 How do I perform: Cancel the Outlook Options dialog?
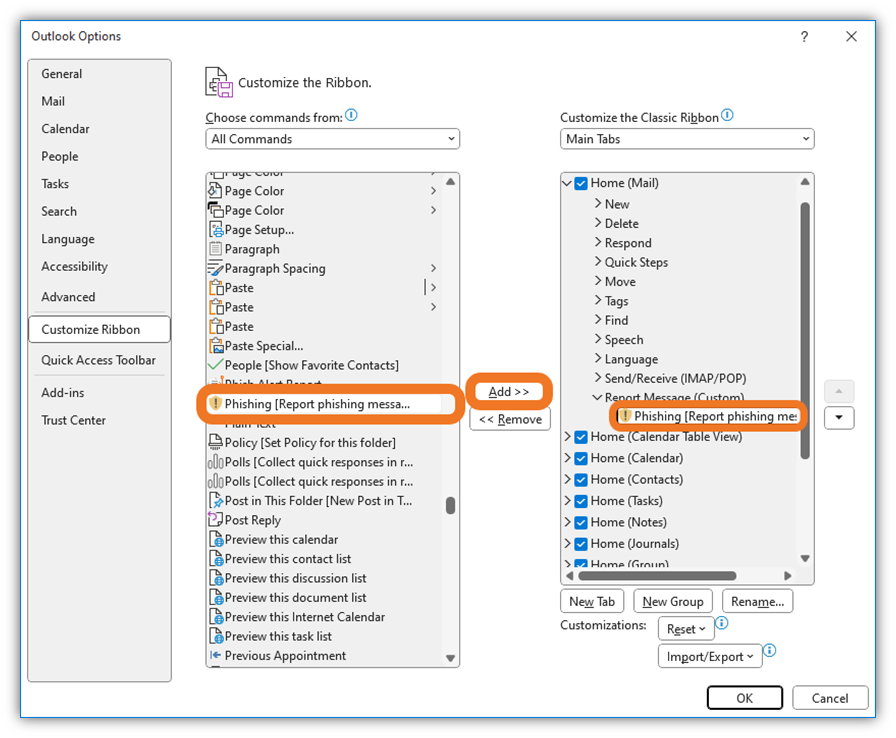[x=830, y=698]
